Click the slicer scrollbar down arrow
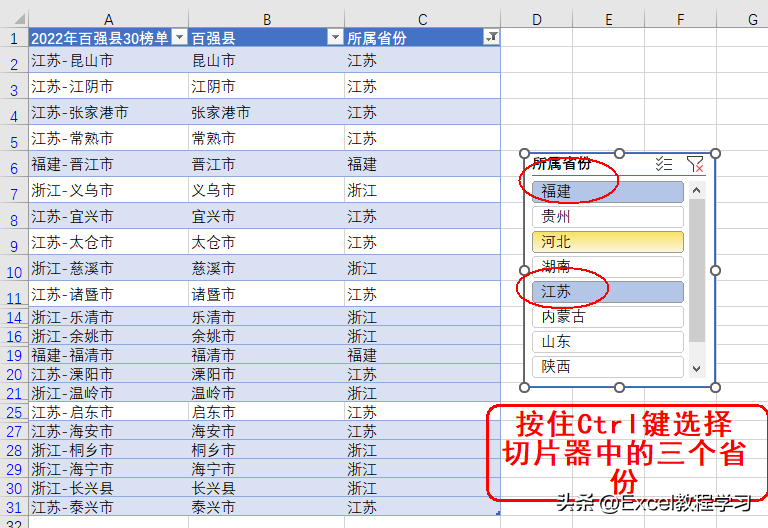This screenshot has width=768, height=528. [x=696, y=369]
